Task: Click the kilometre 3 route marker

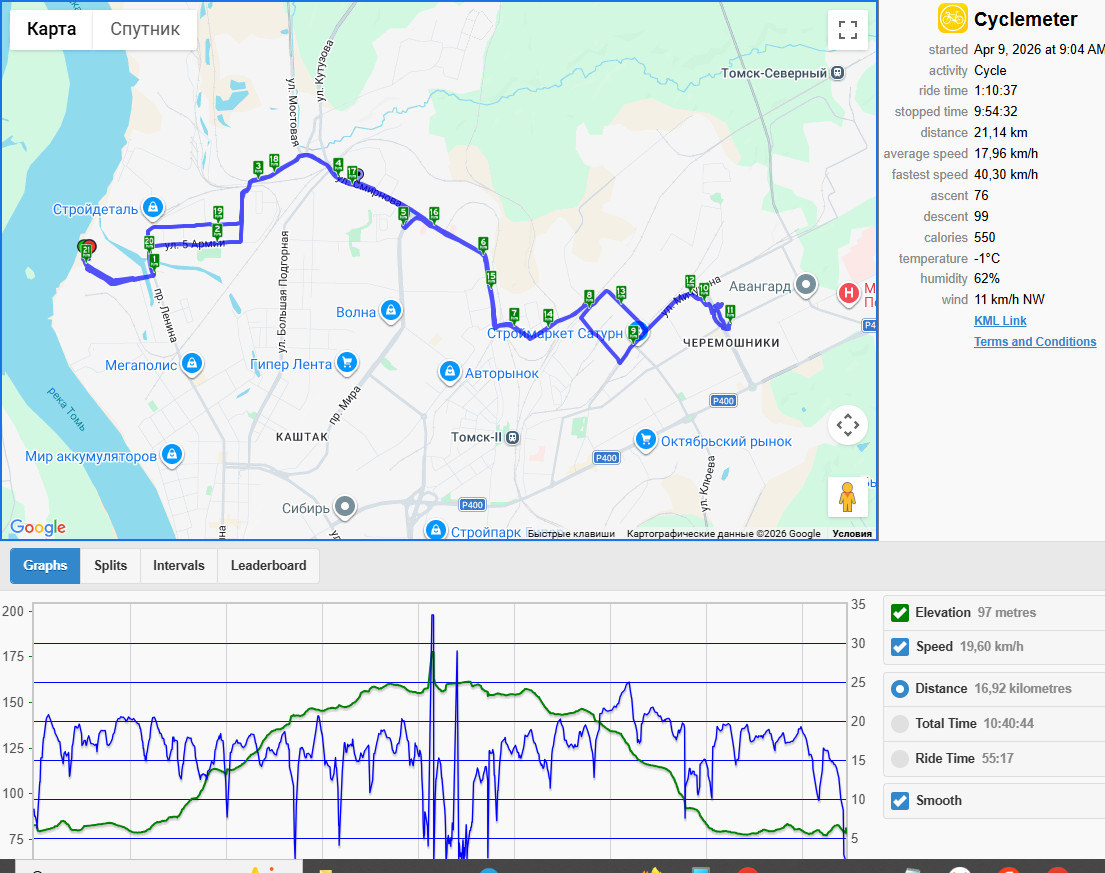Action: pyautogui.click(x=258, y=168)
